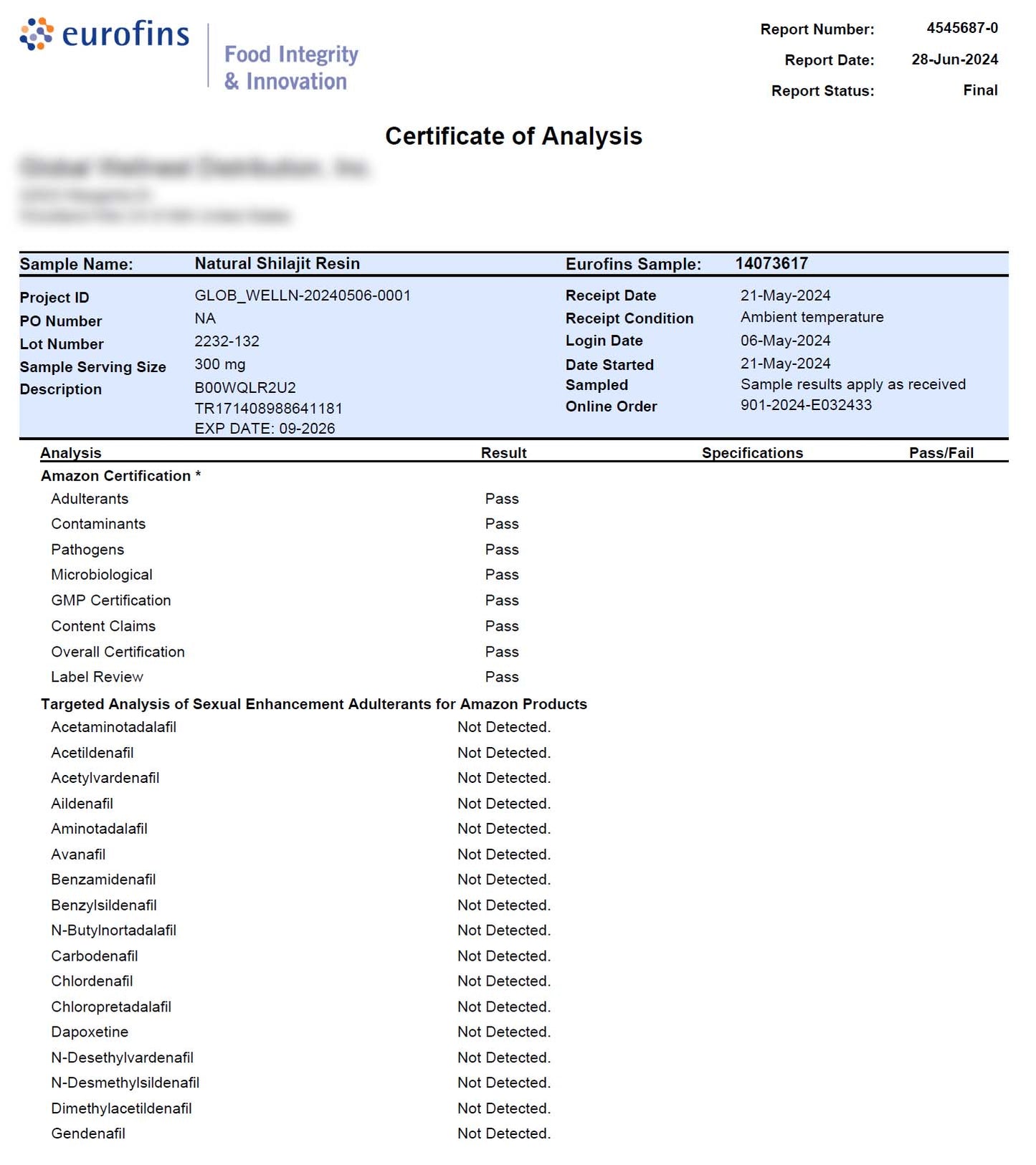Click the Adulterants row label

click(90, 499)
